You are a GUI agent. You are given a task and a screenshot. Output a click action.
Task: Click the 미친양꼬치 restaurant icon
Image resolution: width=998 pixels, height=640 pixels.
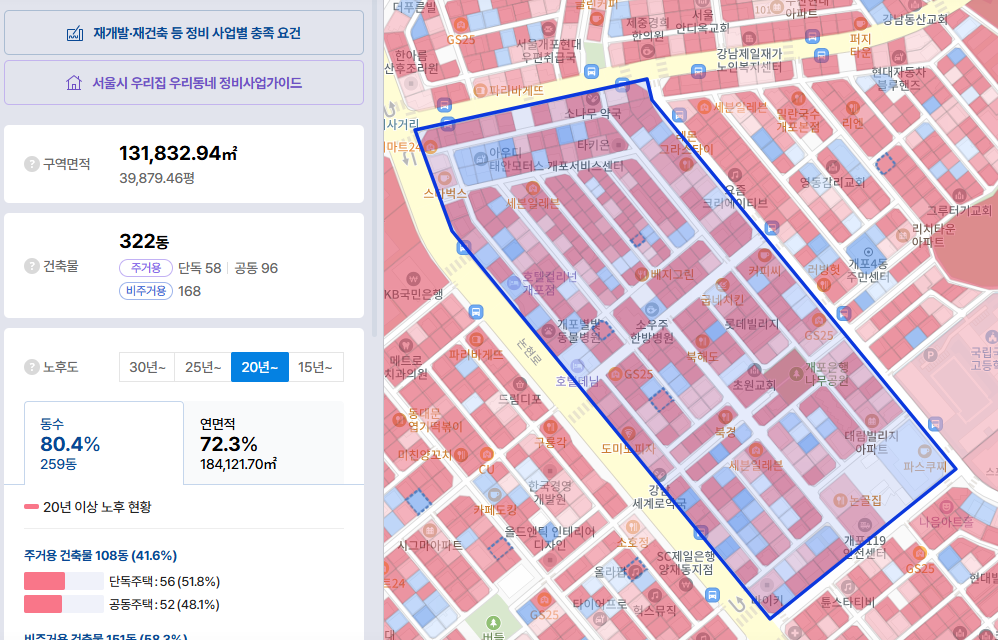coord(461,455)
